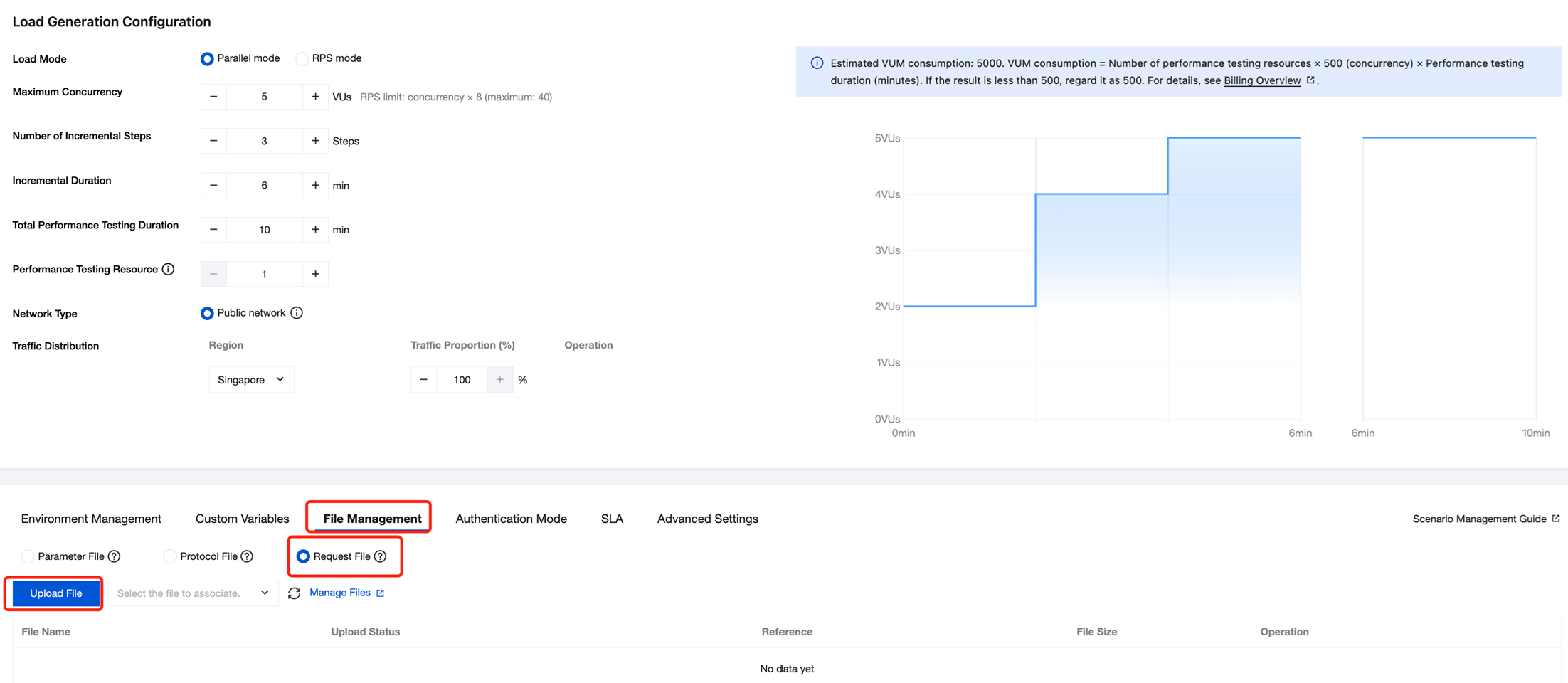Decrease the Traffic Proportion percentage
Screen dimensions: 1568x683
point(423,380)
